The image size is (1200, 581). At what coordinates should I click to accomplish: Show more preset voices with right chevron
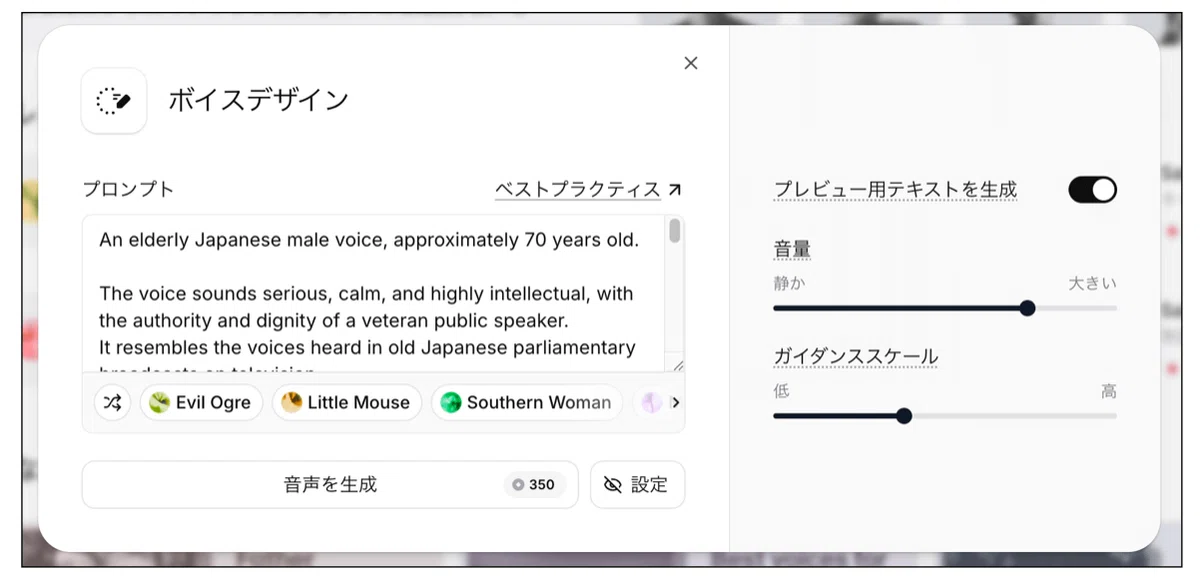[x=675, y=403]
